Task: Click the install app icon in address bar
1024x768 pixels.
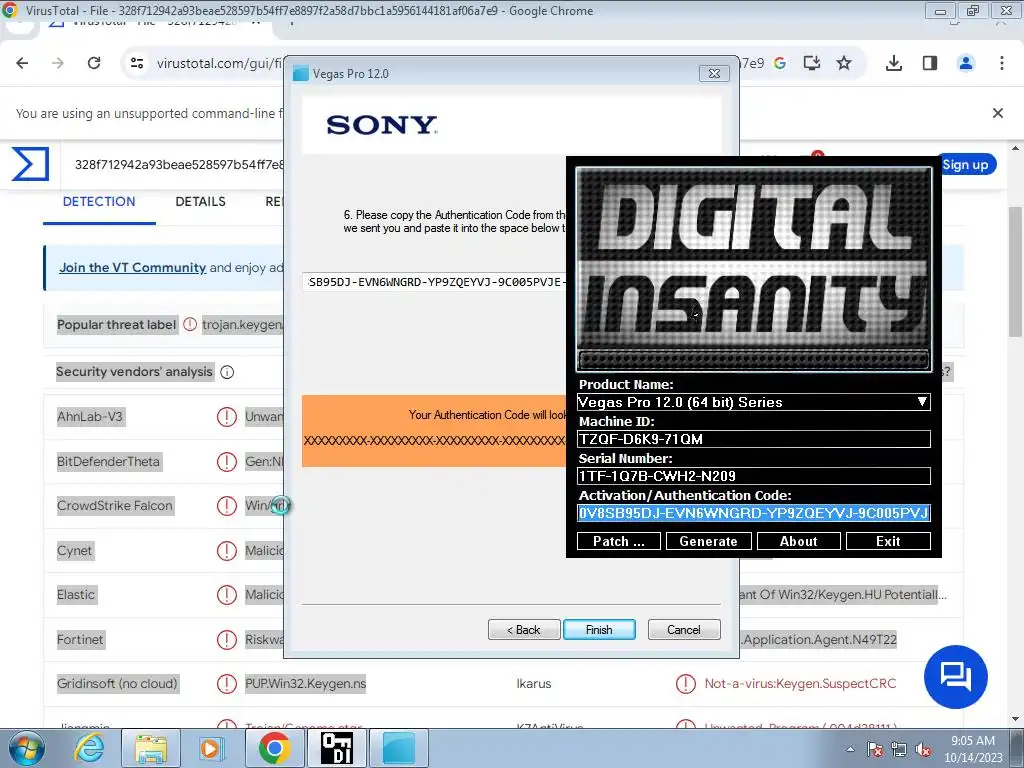Action: (811, 63)
